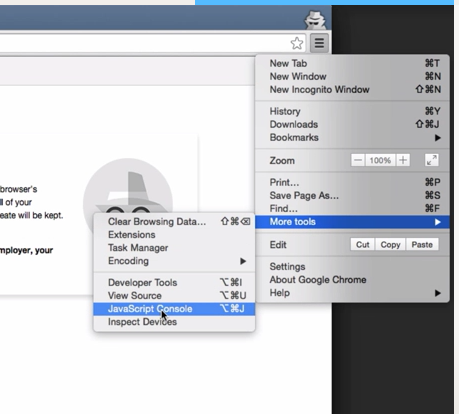Open Downloads from the Chrome menu
The height and width of the screenshot is (414, 459).
coord(352,124)
